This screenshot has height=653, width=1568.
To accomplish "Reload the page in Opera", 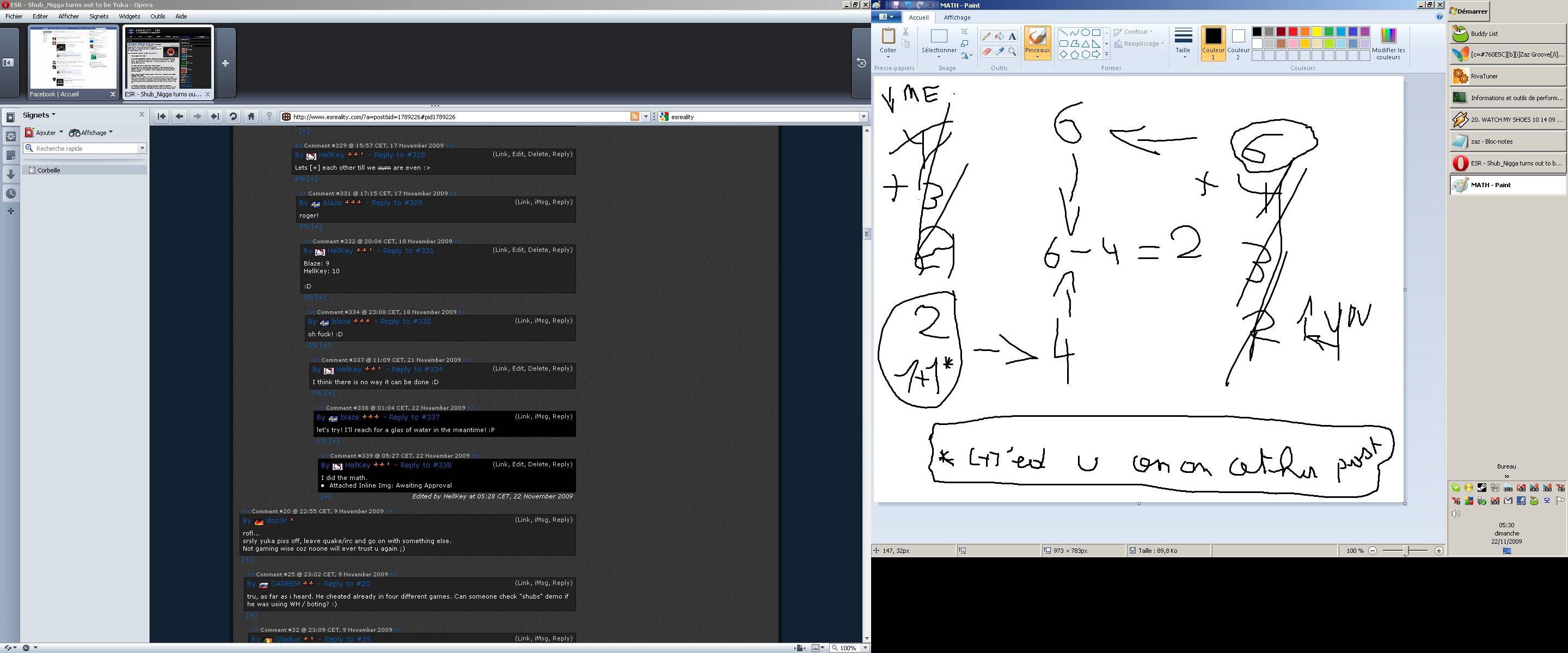I will (x=232, y=117).
